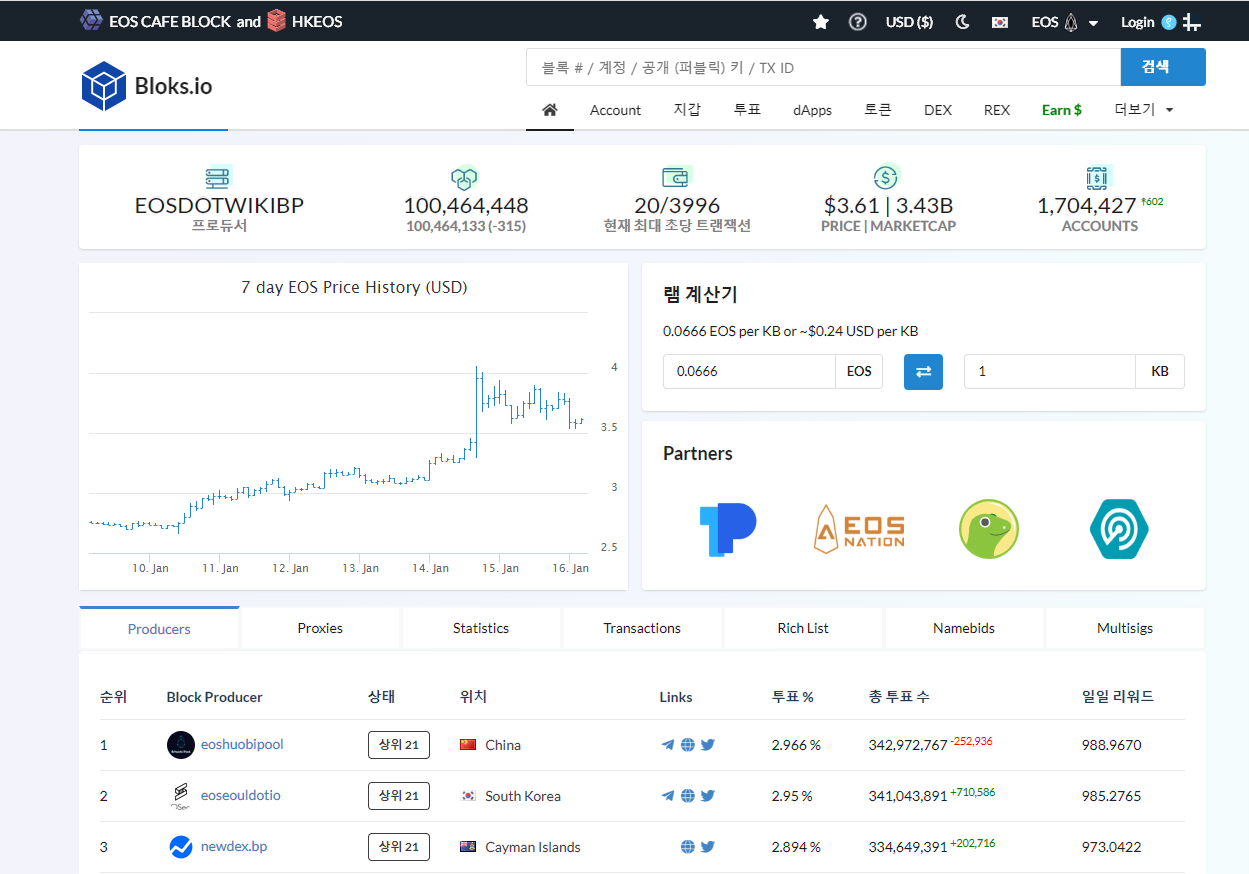Open eoshuobipool's website globe icon
The image size is (1249, 874).
point(688,744)
